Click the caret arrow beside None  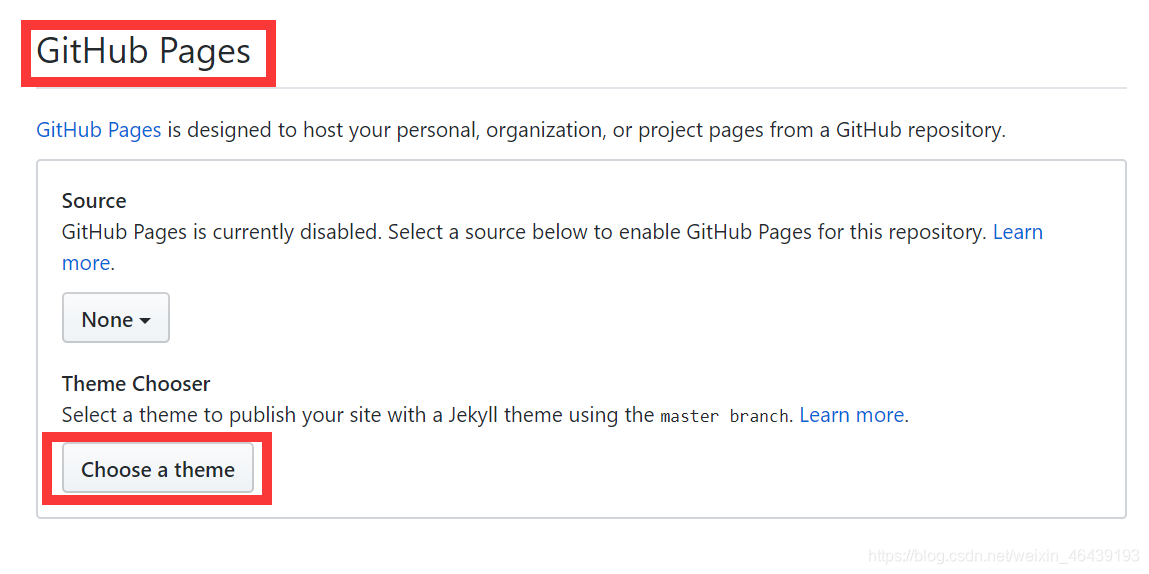145,321
